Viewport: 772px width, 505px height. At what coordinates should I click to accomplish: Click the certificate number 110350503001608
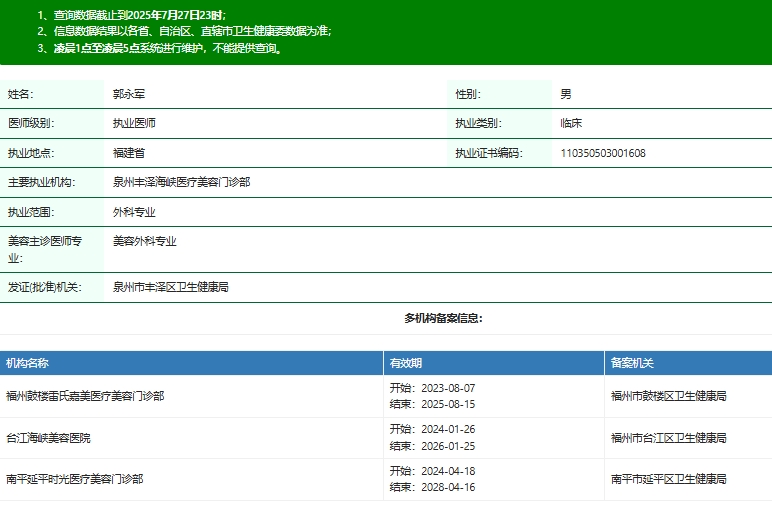603,153
